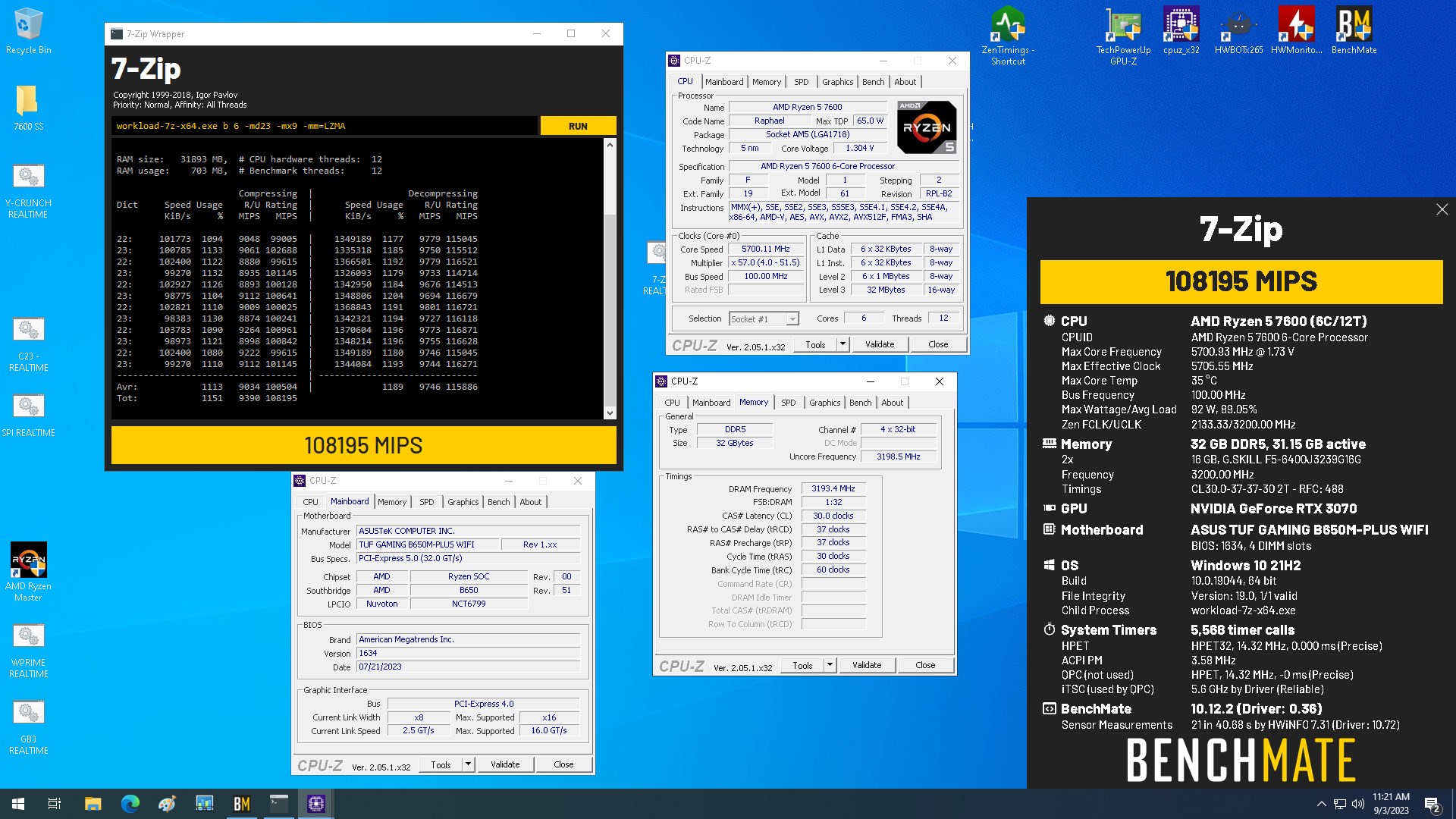1456x819 pixels.
Task: Open HWBOTx265 desktop icon
Action: click(1238, 32)
